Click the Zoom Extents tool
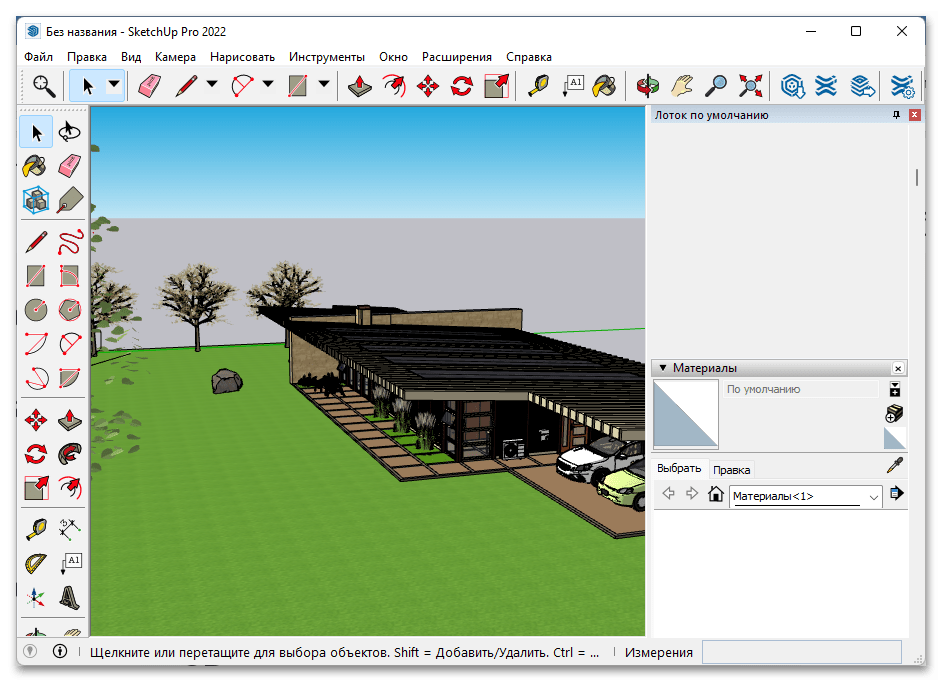942x682 pixels. pyautogui.click(x=750, y=86)
